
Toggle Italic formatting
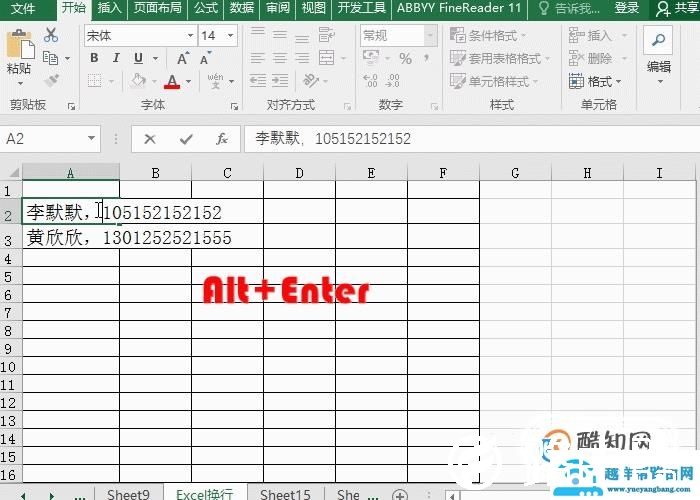point(116,58)
